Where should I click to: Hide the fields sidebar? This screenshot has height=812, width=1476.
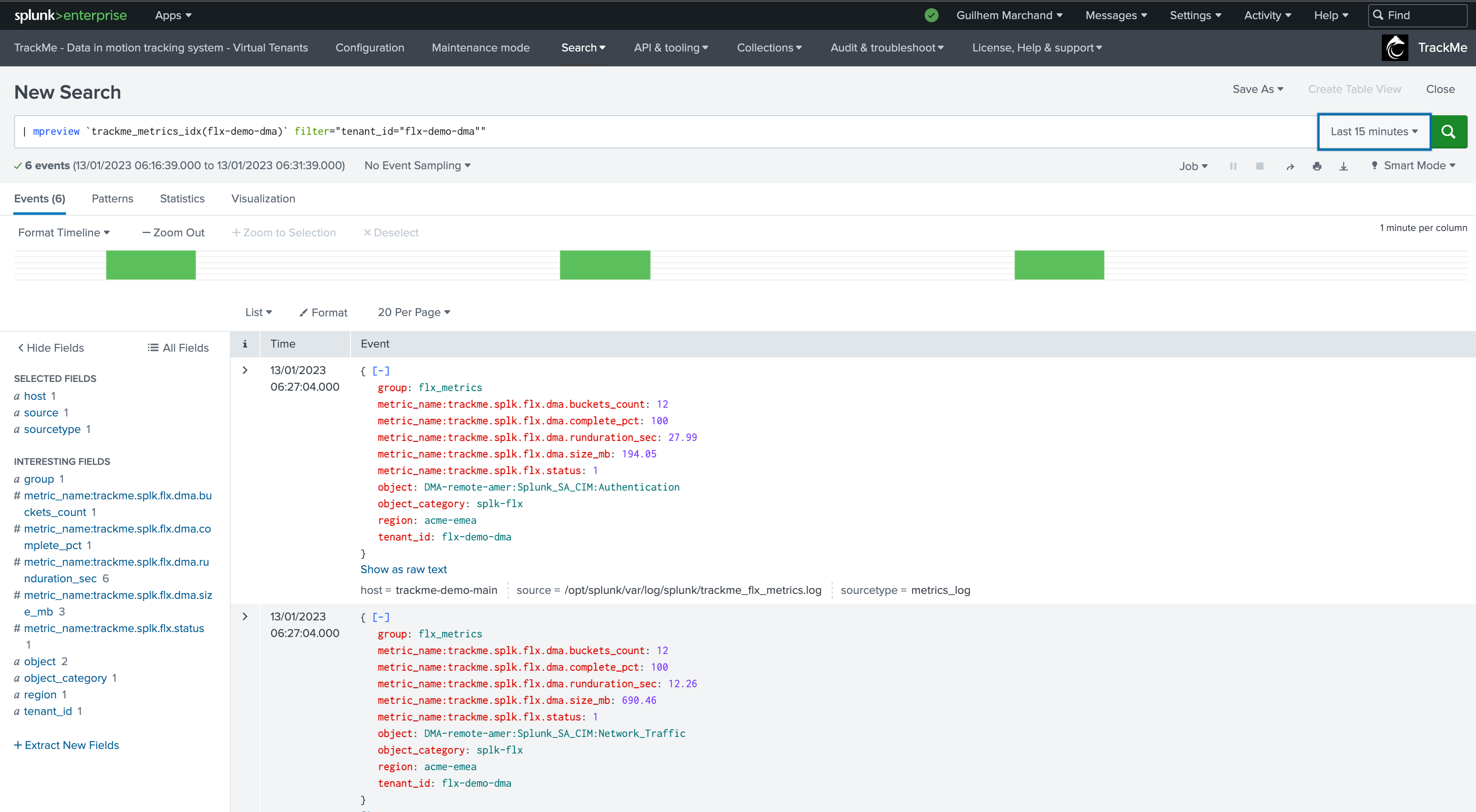tap(51, 348)
